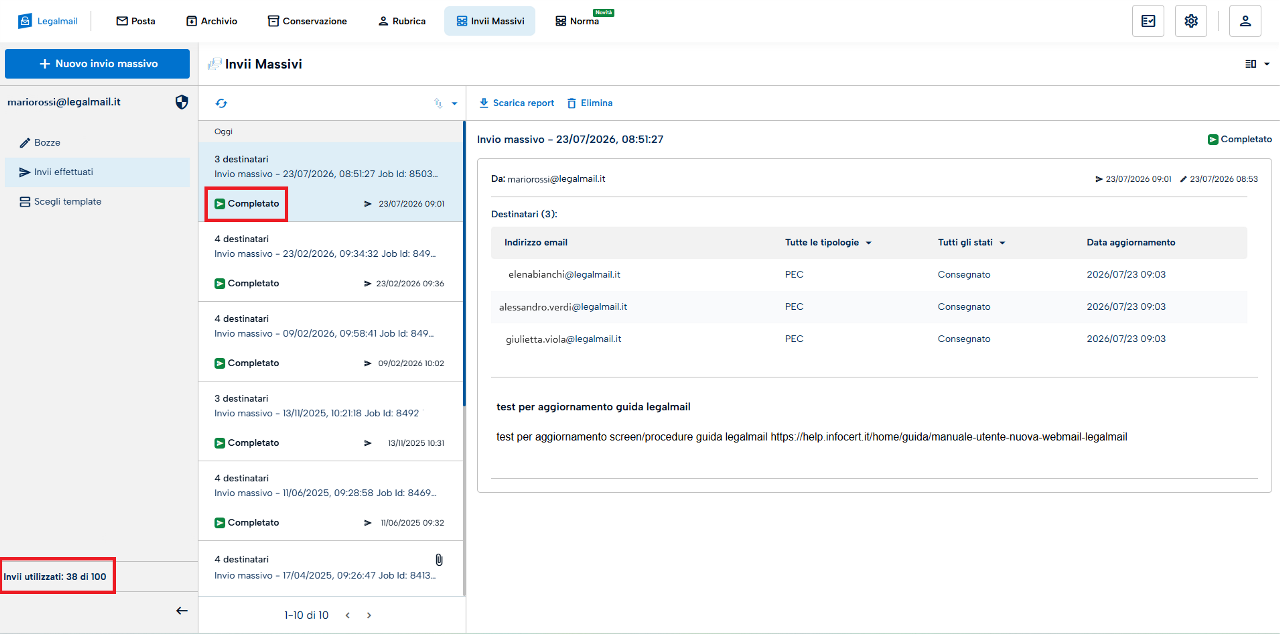This screenshot has height=634, width=1280.
Task: Click the paperclip icon on the 17/04/2025 sending
Action: 439,560
